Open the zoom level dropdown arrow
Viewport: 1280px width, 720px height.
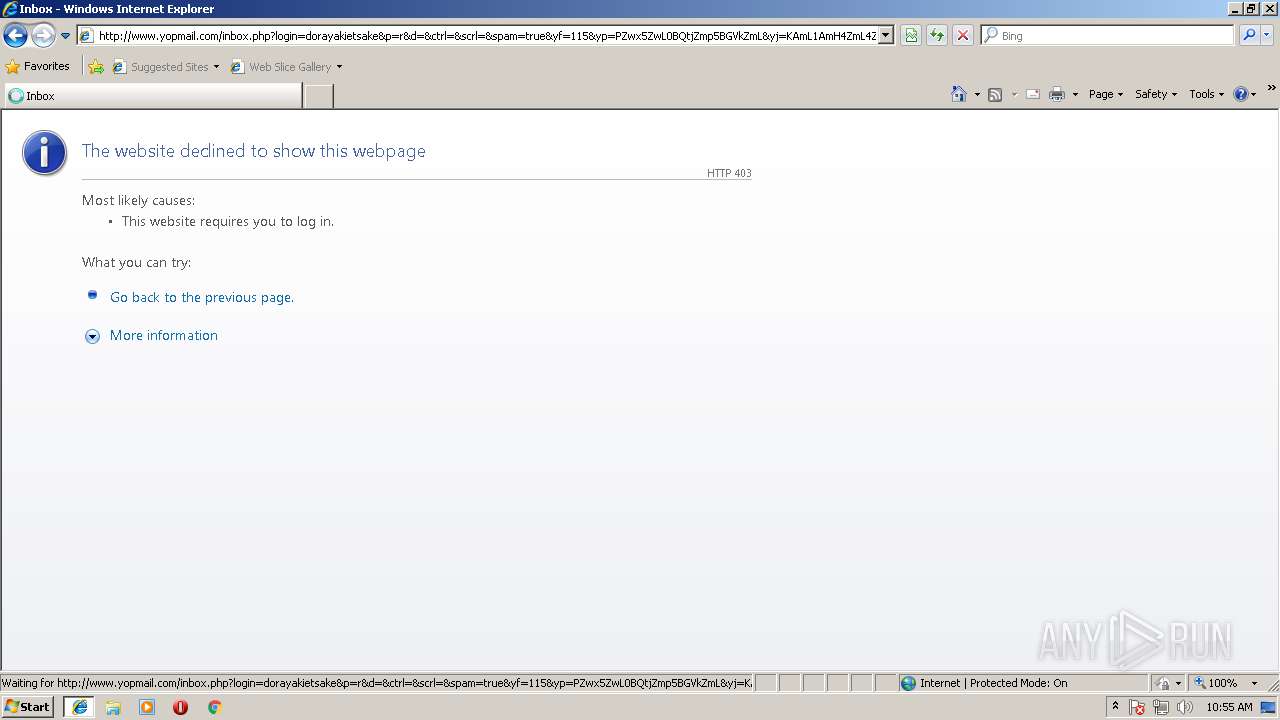click(x=1254, y=683)
